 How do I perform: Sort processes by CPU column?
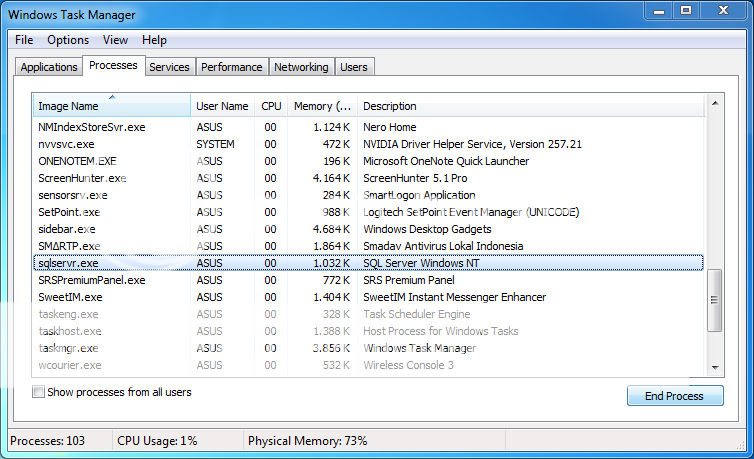271,106
